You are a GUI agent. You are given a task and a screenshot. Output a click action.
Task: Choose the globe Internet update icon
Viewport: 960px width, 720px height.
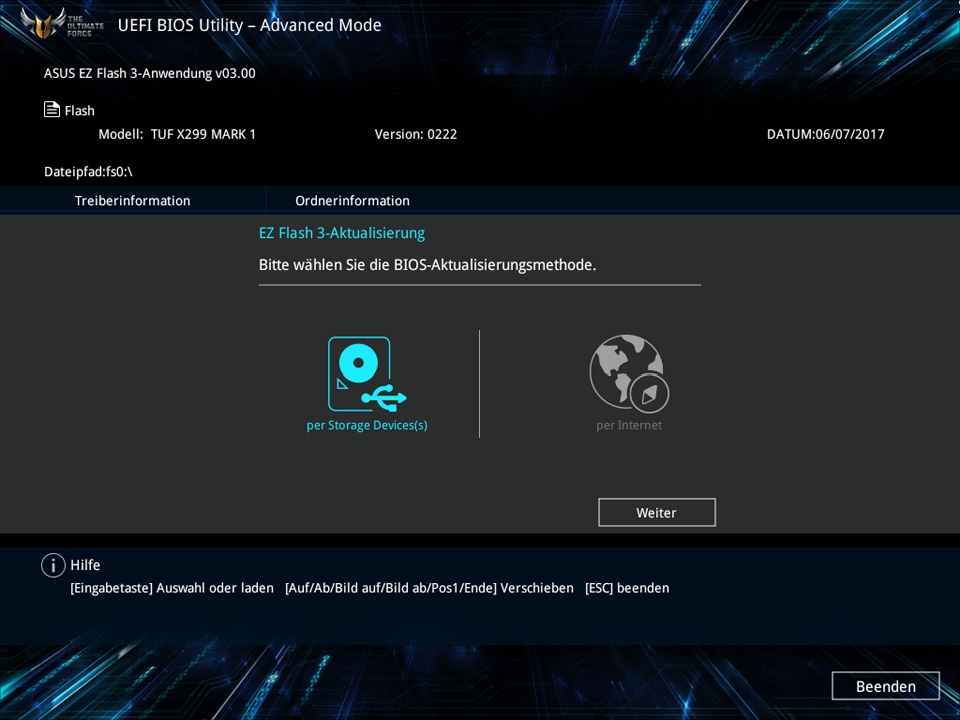pyautogui.click(x=629, y=374)
